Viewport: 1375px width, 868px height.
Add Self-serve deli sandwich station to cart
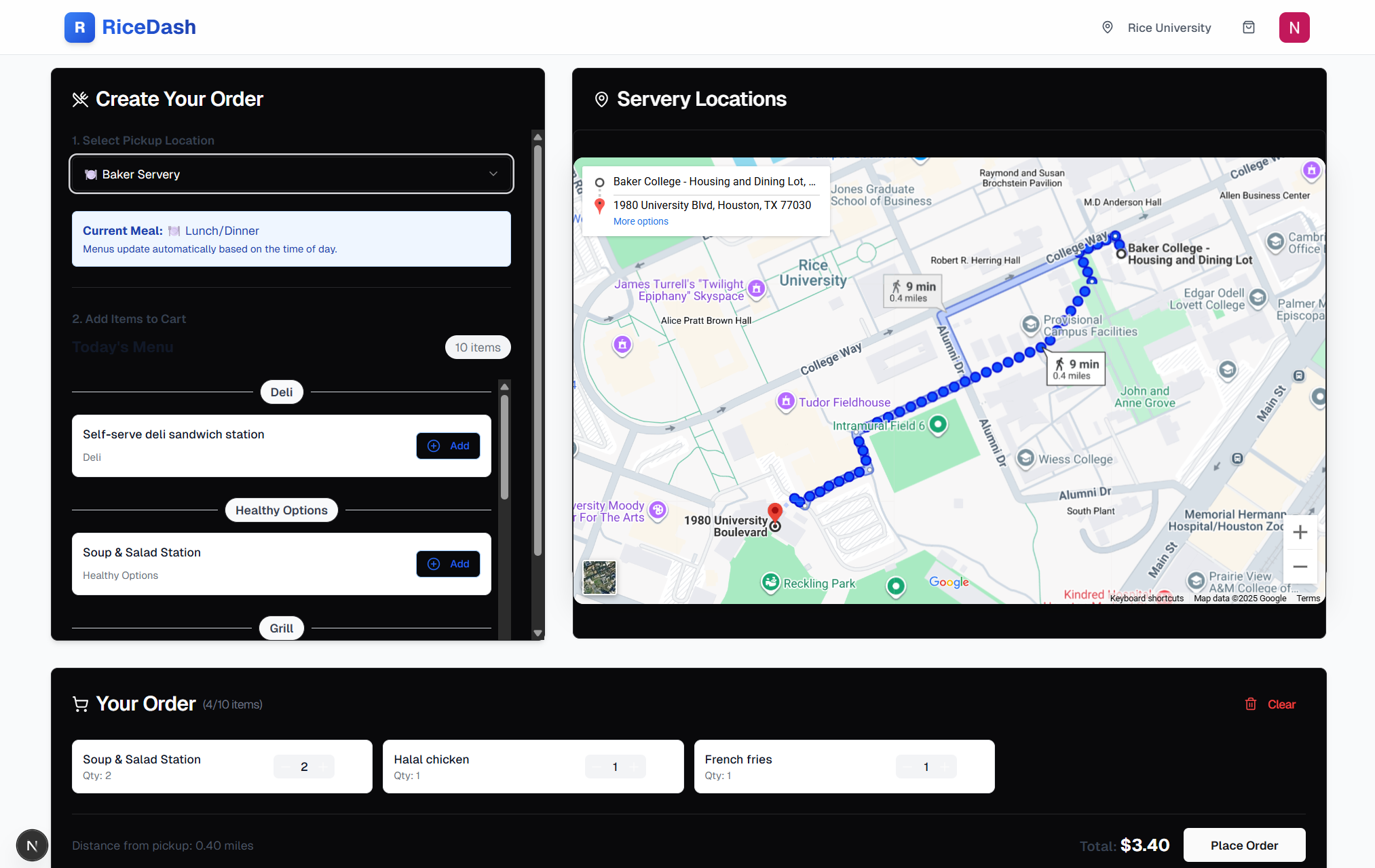coord(448,446)
